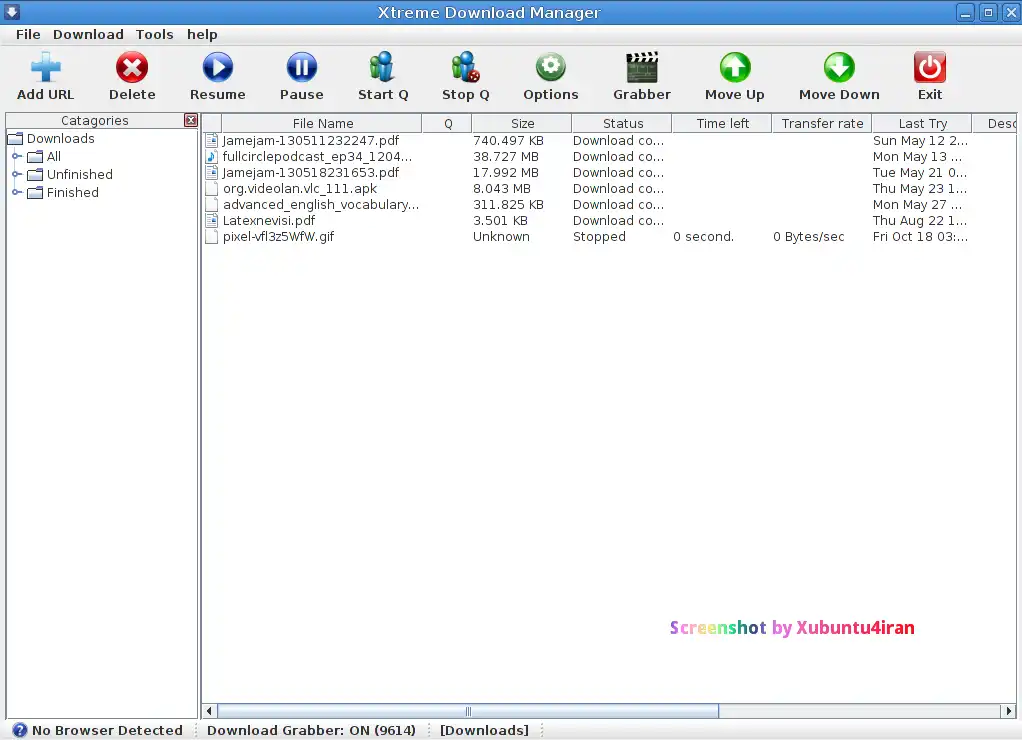1022x740 pixels.
Task: Click the Q column header
Action: (x=448, y=123)
